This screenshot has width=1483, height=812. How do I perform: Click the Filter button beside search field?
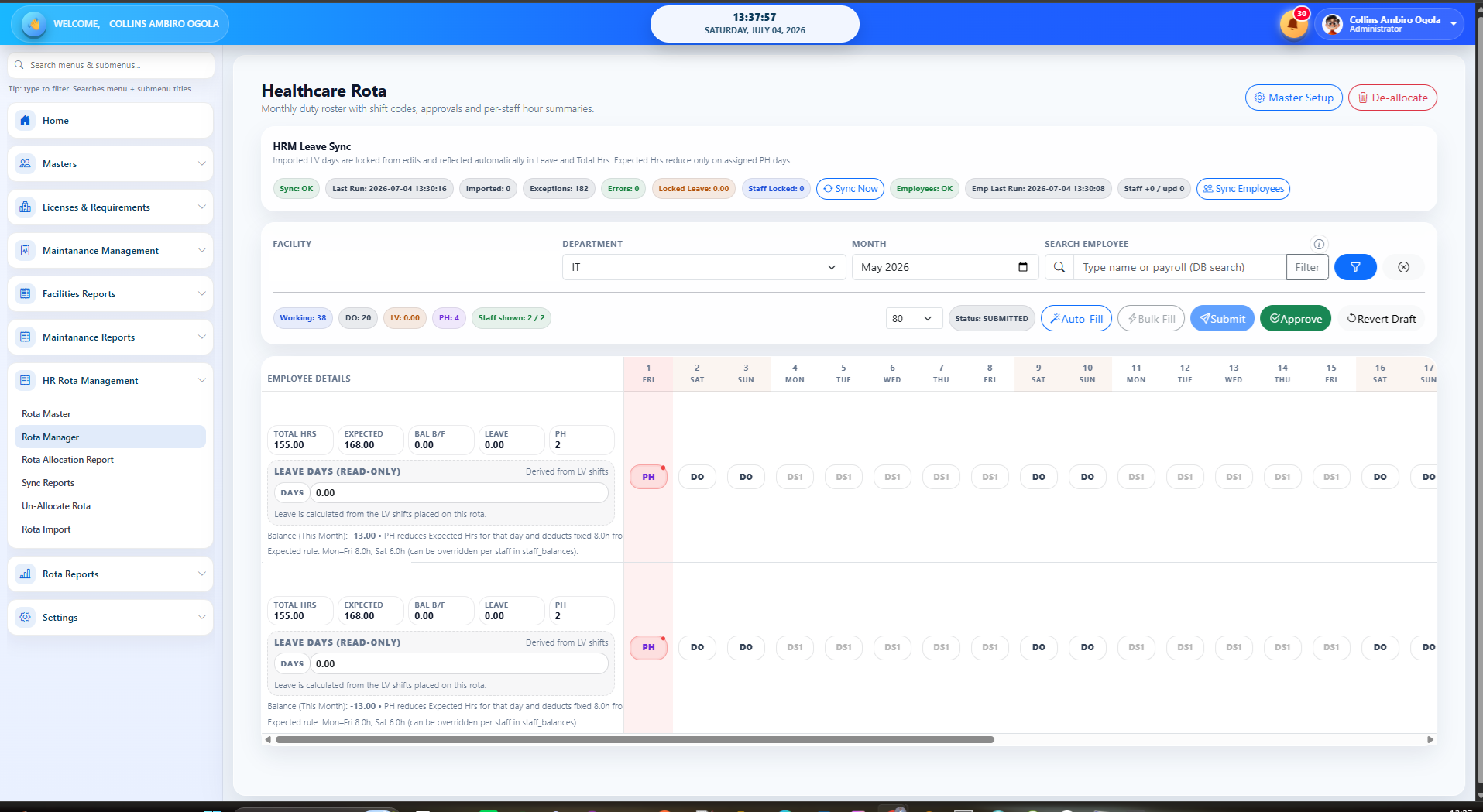pyautogui.click(x=1307, y=267)
